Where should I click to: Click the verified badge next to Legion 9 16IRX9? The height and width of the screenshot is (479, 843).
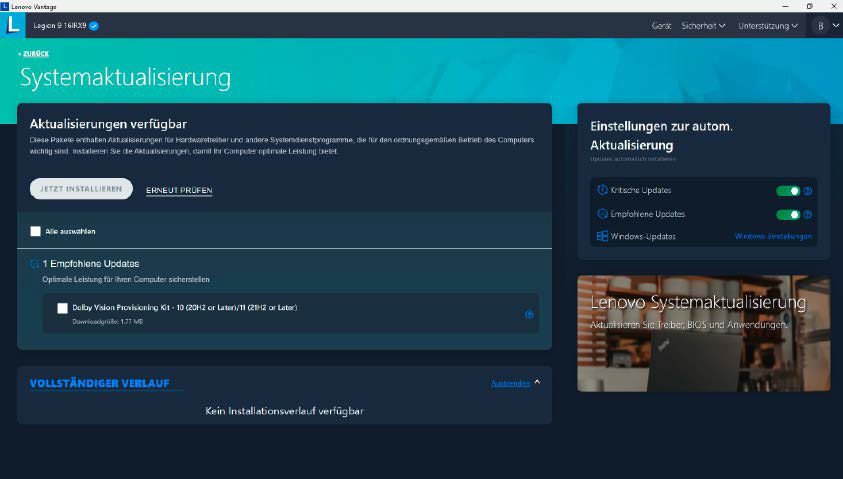94,25
